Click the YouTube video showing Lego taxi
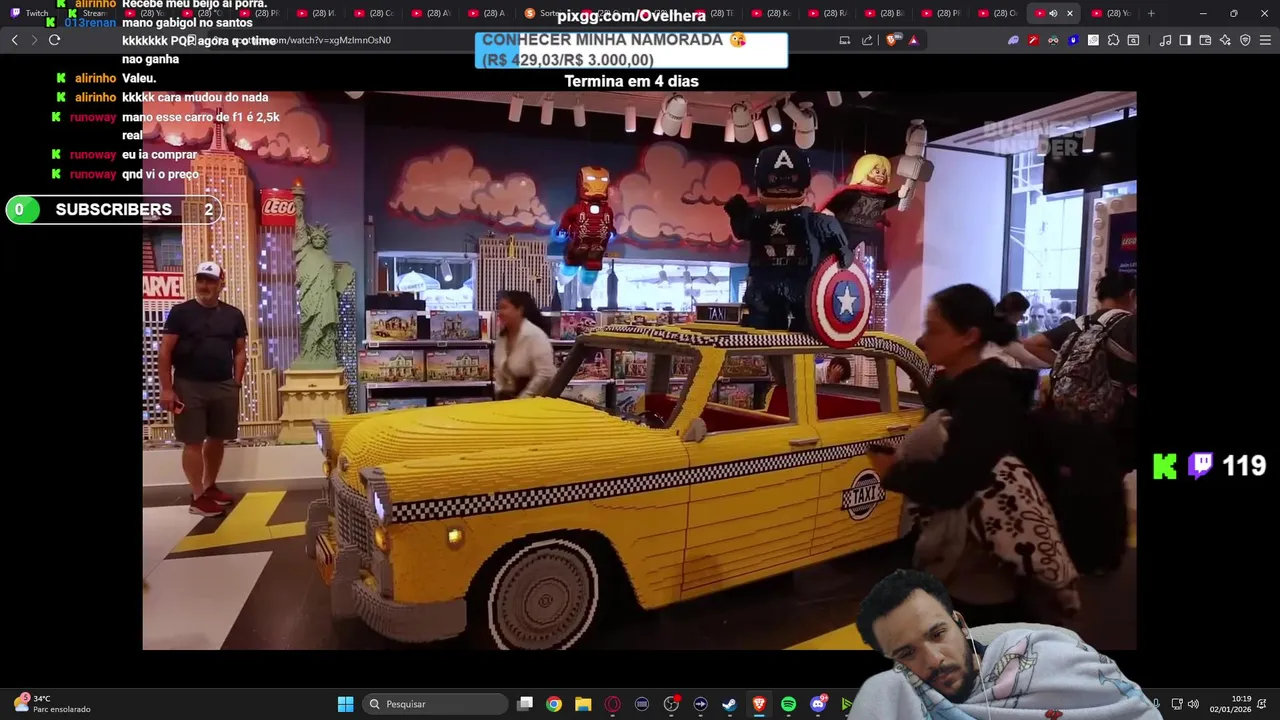The width and height of the screenshot is (1280, 720). (639, 370)
